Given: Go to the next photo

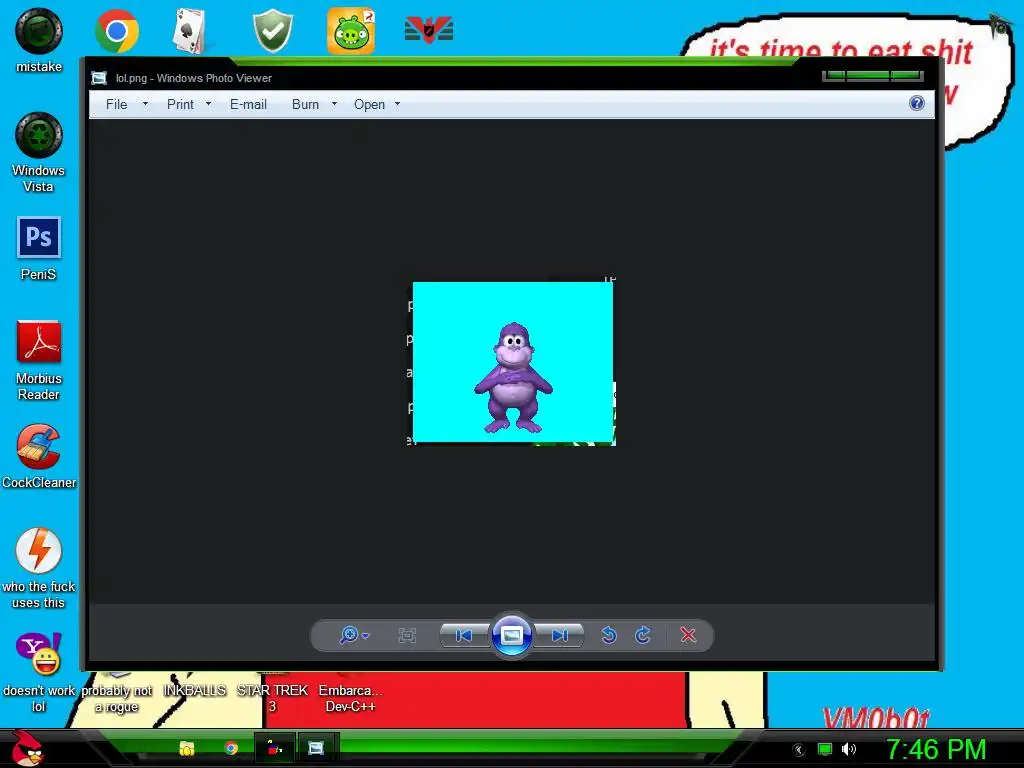Looking at the screenshot, I should [x=559, y=635].
